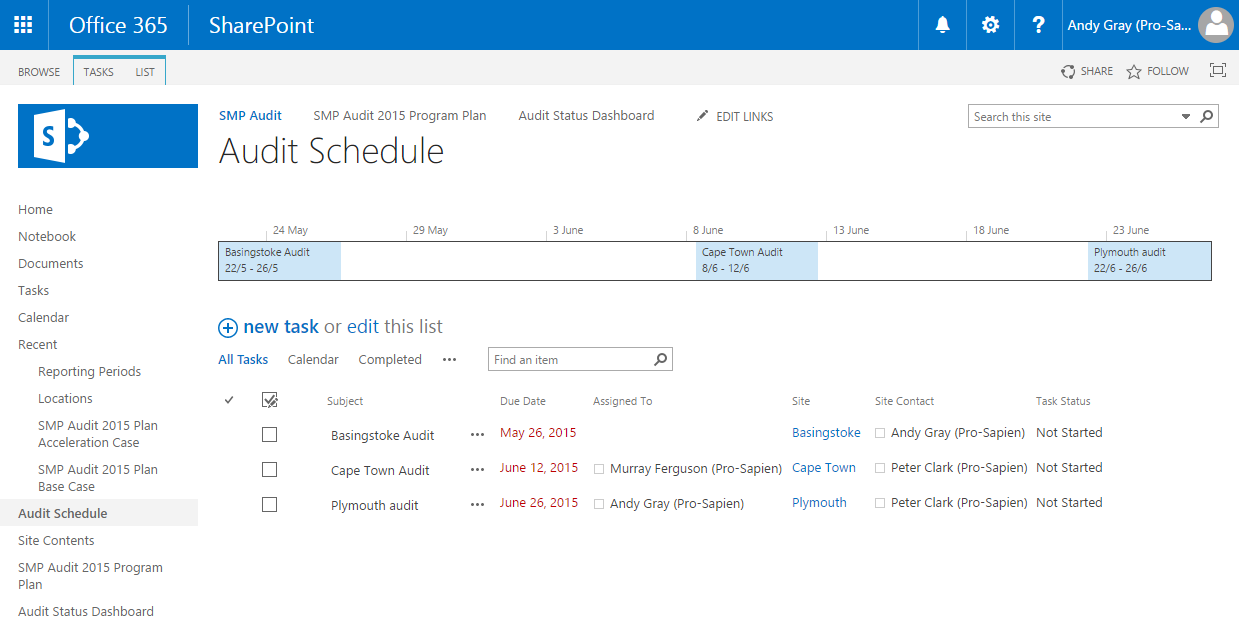The width and height of the screenshot is (1239, 634).
Task: Open more views ellipsis beside Completed
Action: tap(450, 360)
